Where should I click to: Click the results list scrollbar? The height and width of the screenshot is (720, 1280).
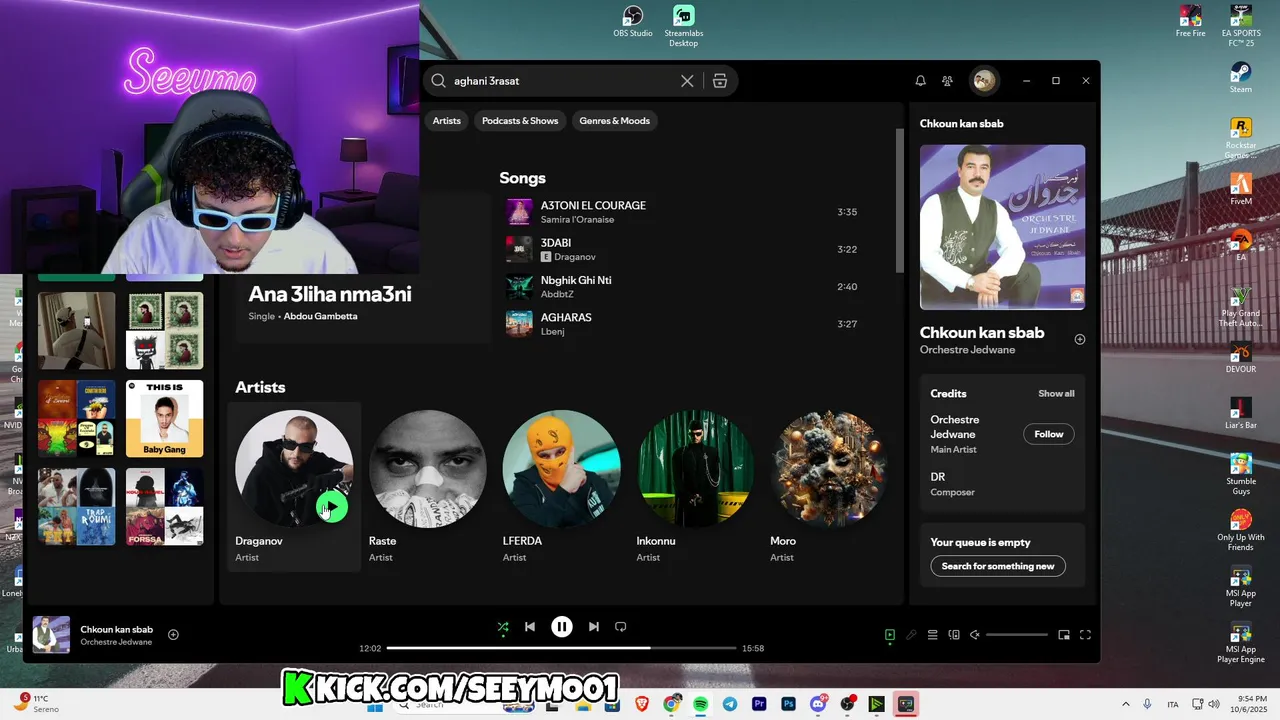tap(900, 200)
